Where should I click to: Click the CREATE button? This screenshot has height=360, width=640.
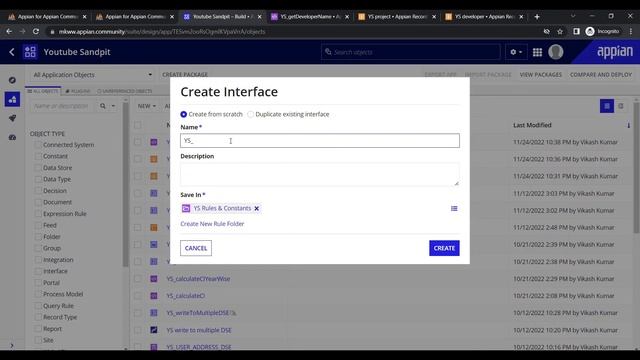tap(444, 248)
